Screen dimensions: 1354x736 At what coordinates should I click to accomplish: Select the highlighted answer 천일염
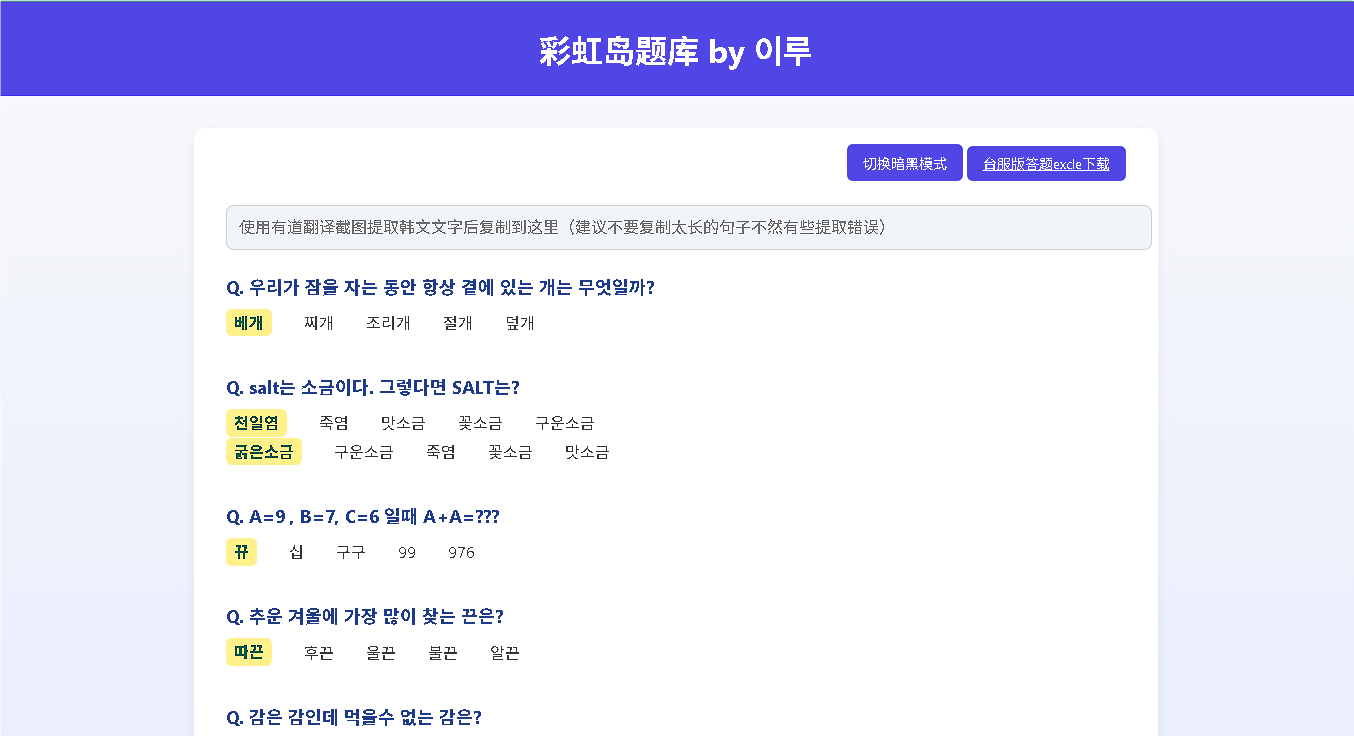(256, 423)
